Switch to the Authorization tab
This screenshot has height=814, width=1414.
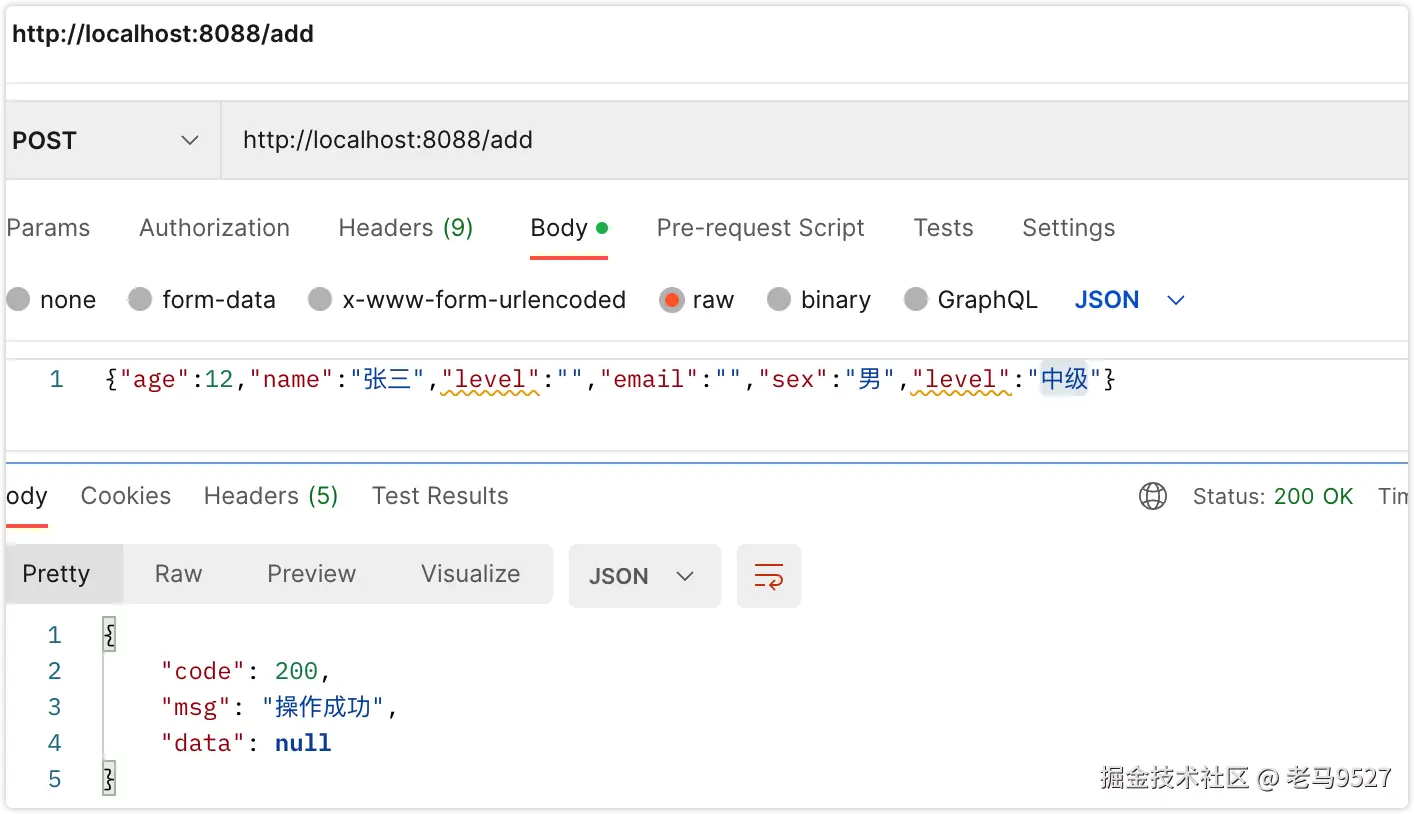point(214,228)
